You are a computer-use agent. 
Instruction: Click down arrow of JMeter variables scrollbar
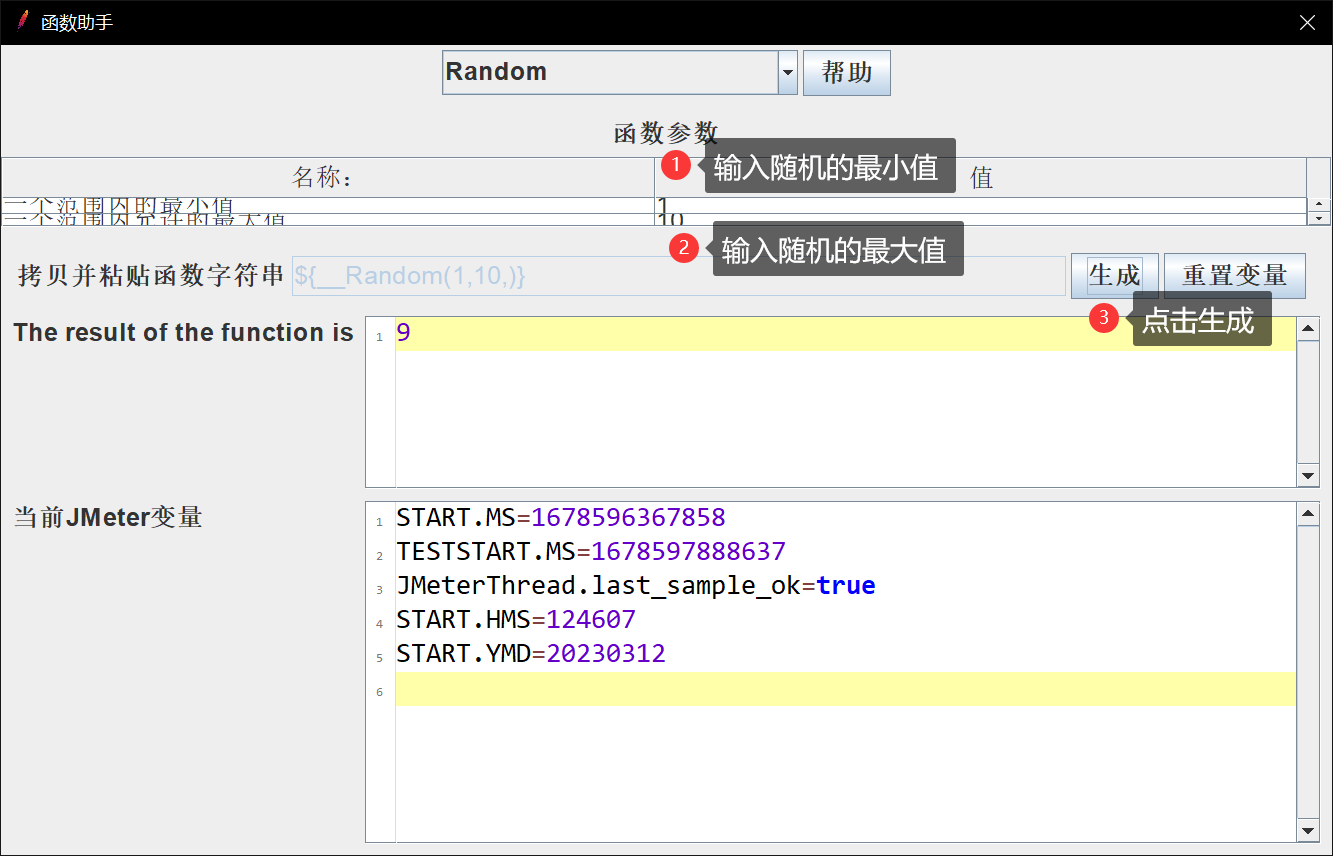tap(1307, 831)
